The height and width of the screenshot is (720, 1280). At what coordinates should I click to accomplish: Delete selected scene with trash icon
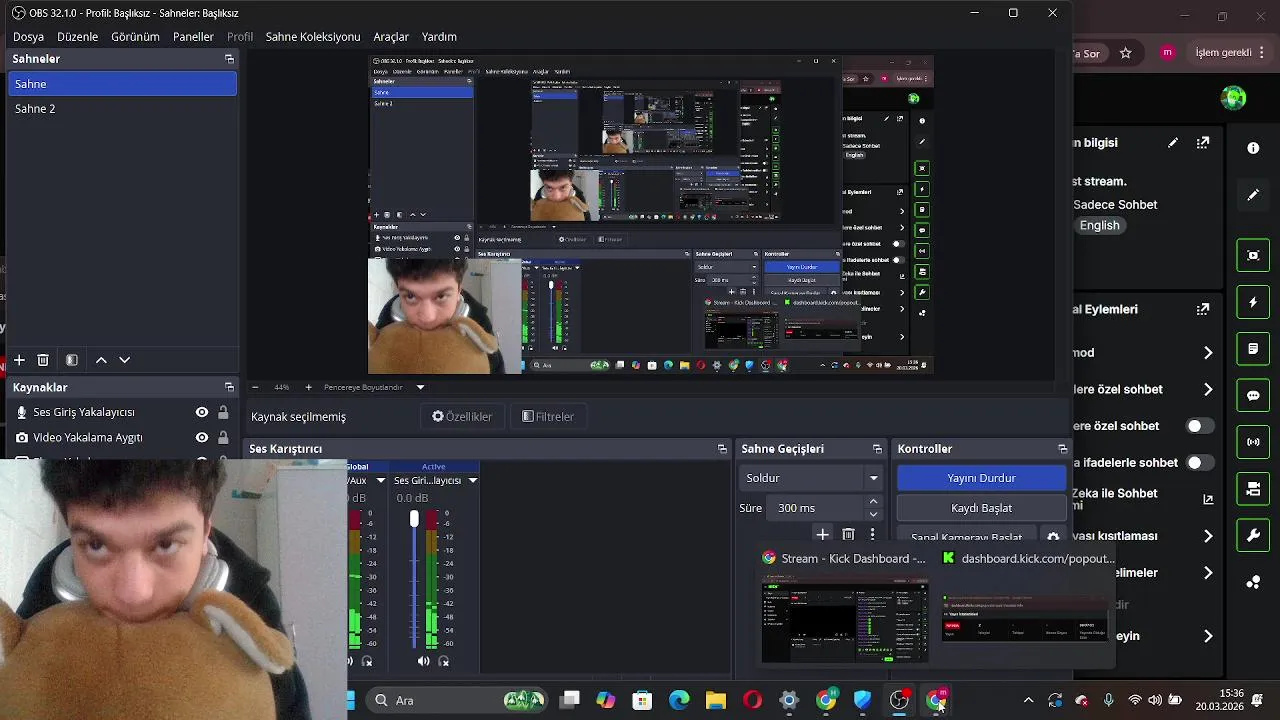coord(43,360)
